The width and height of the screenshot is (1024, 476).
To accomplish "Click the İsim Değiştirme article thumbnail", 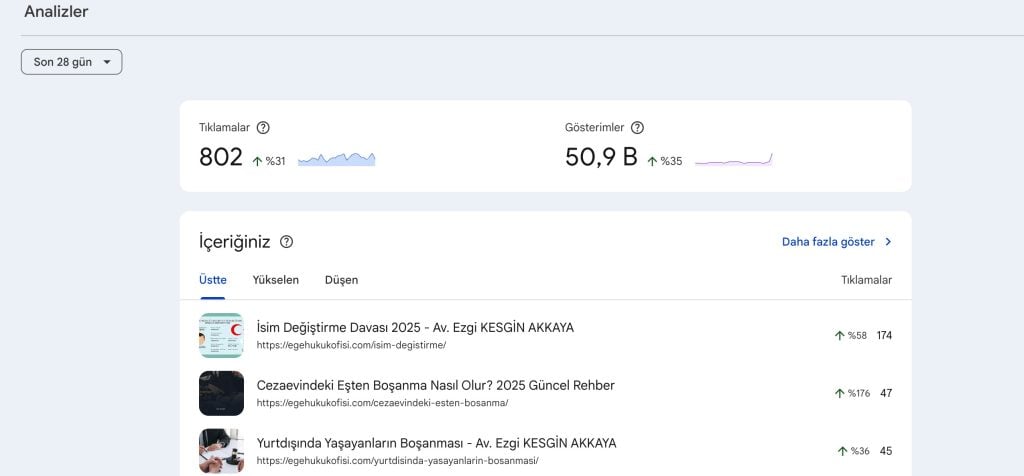I will click(221, 335).
